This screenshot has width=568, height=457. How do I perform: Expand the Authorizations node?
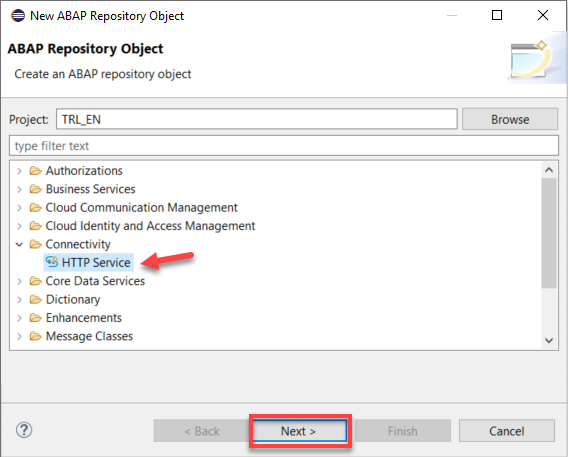(20, 171)
